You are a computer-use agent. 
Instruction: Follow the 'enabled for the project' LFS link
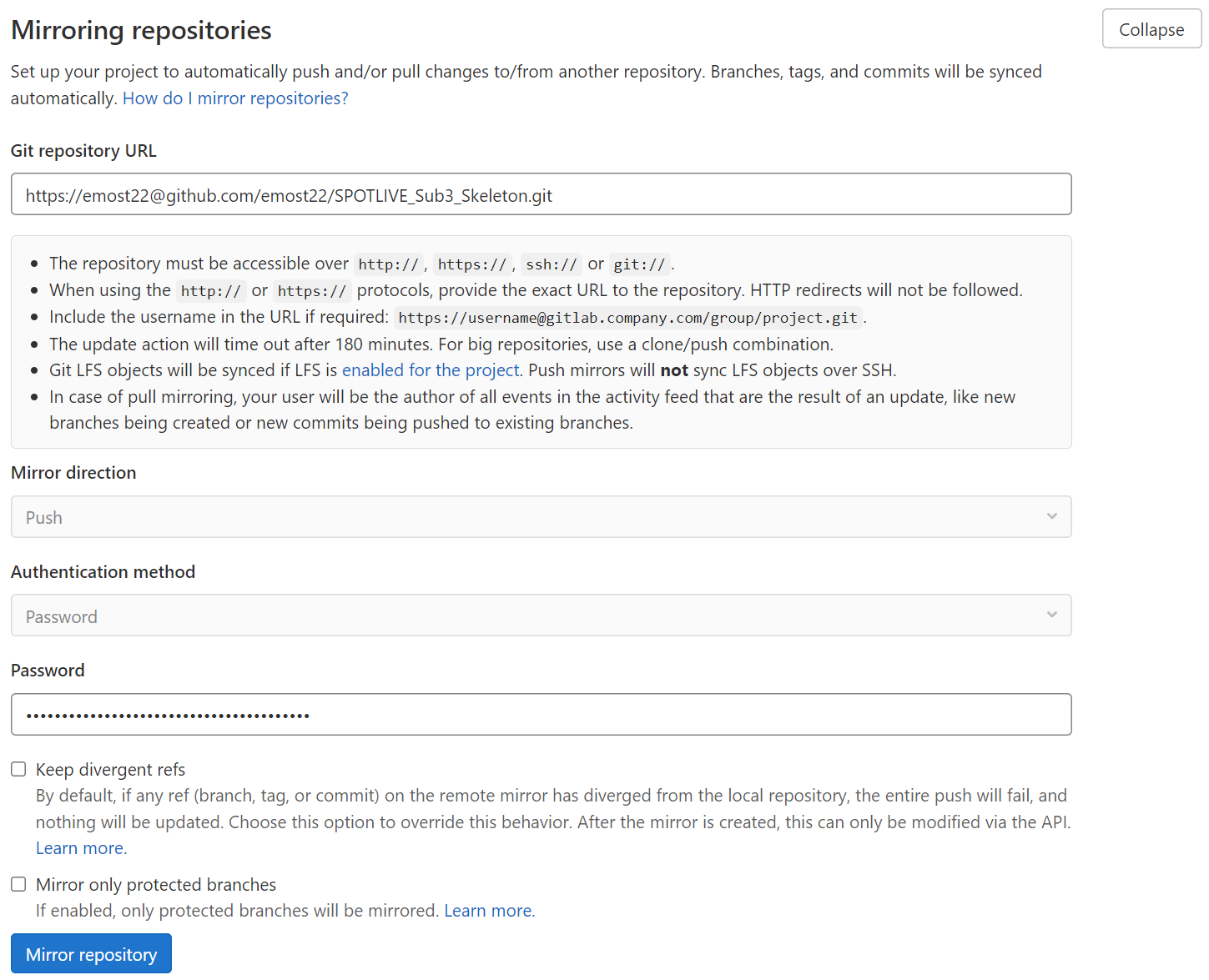click(x=431, y=370)
